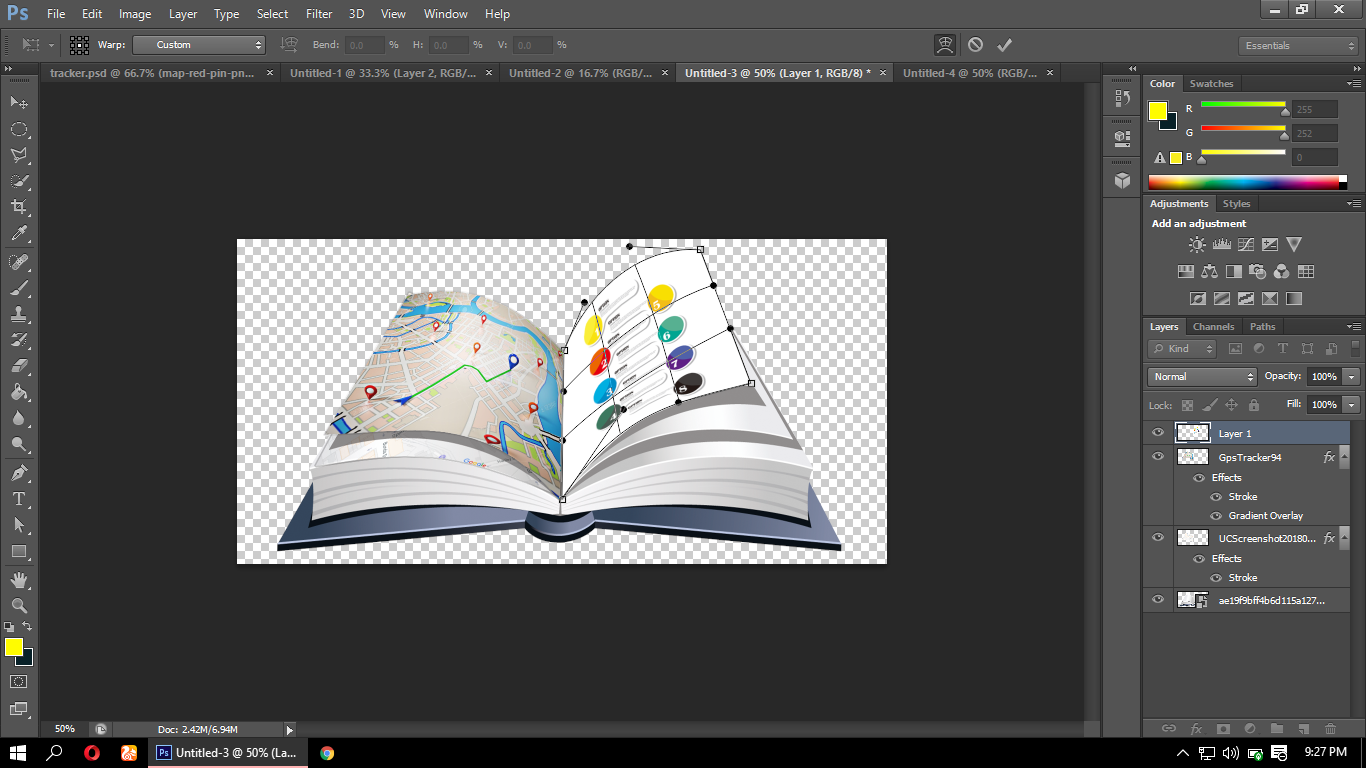1366x768 pixels.
Task: Select the Eyedropper tool
Action: pos(19,234)
